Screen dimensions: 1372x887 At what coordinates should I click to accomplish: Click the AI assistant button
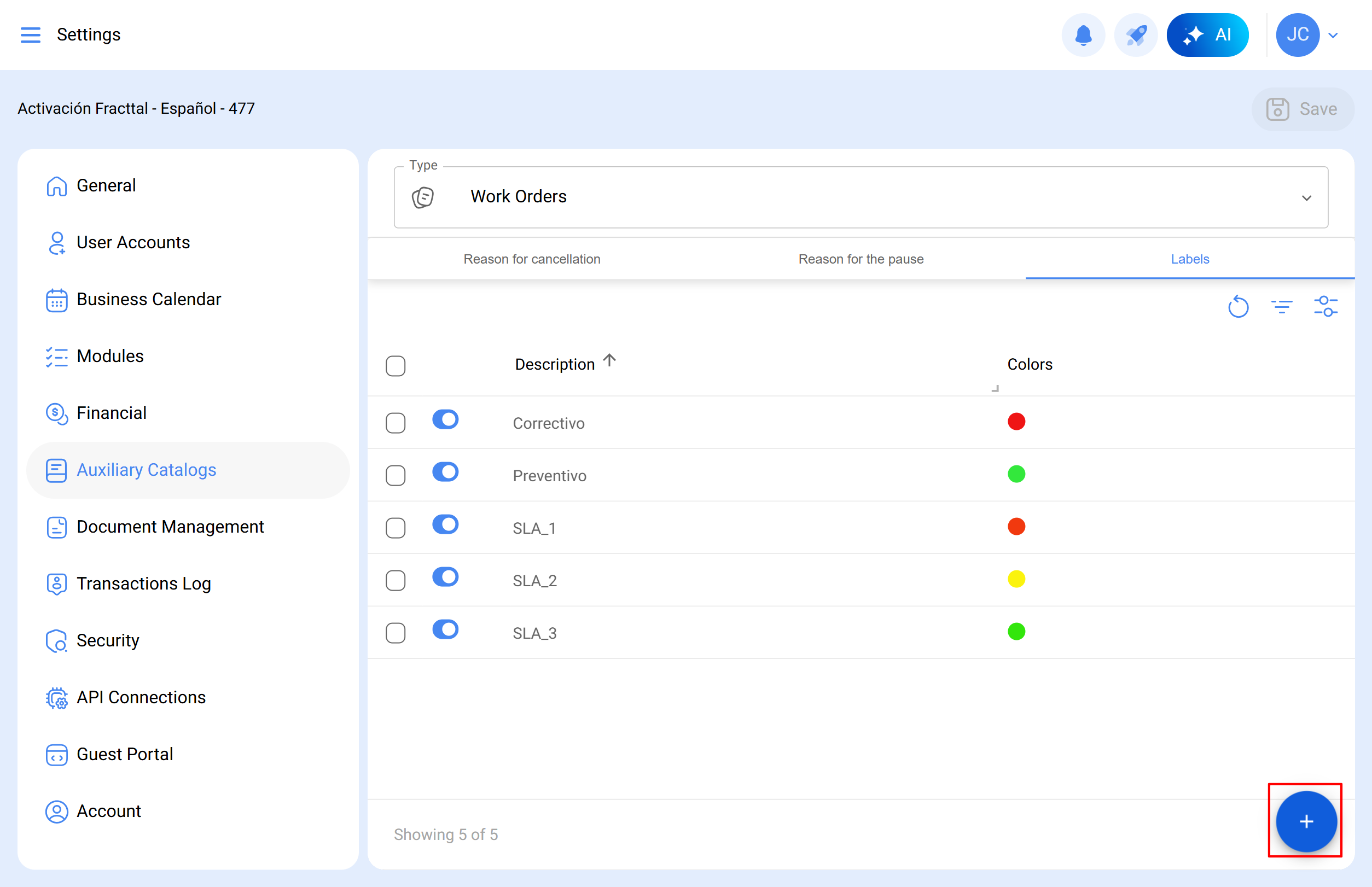(1207, 34)
